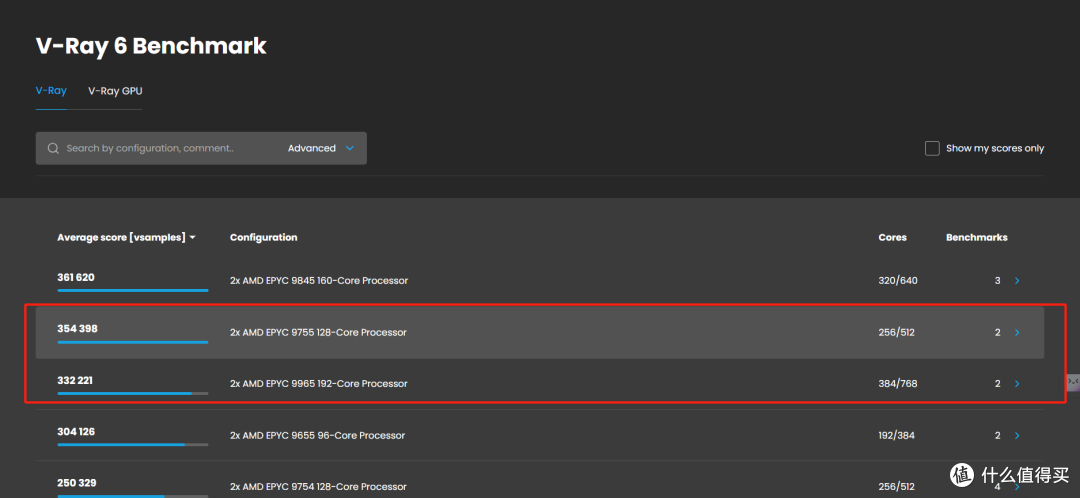Click the V-Ray 6 Benchmark heading
Screen dimensions: 1080x498
tap(151, 46)
